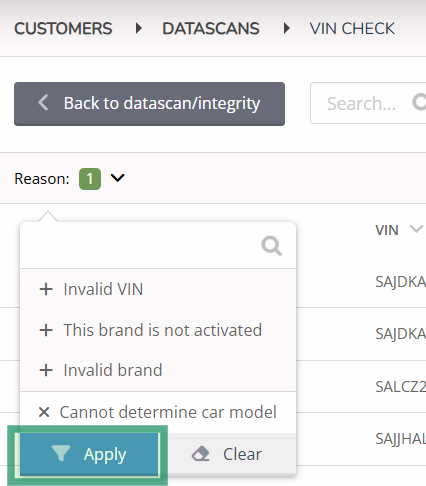Go to the CUSTOMERS breadcrumb
Image resolution: width=426 pixels, height=486 pixels.
tap(63, 28)
